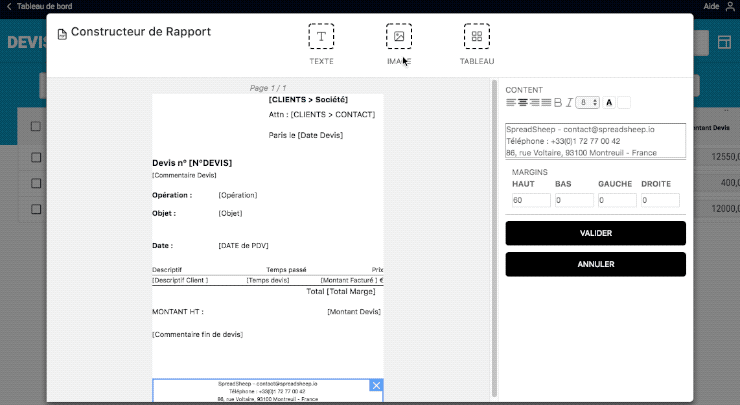Click into the content text area

pos(595,141)
